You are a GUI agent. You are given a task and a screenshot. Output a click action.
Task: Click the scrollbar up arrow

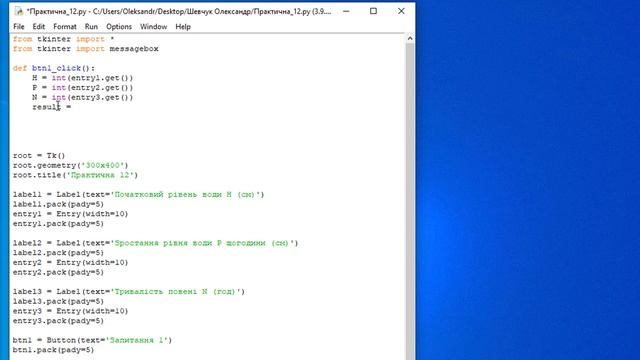(x=410, y=38)
